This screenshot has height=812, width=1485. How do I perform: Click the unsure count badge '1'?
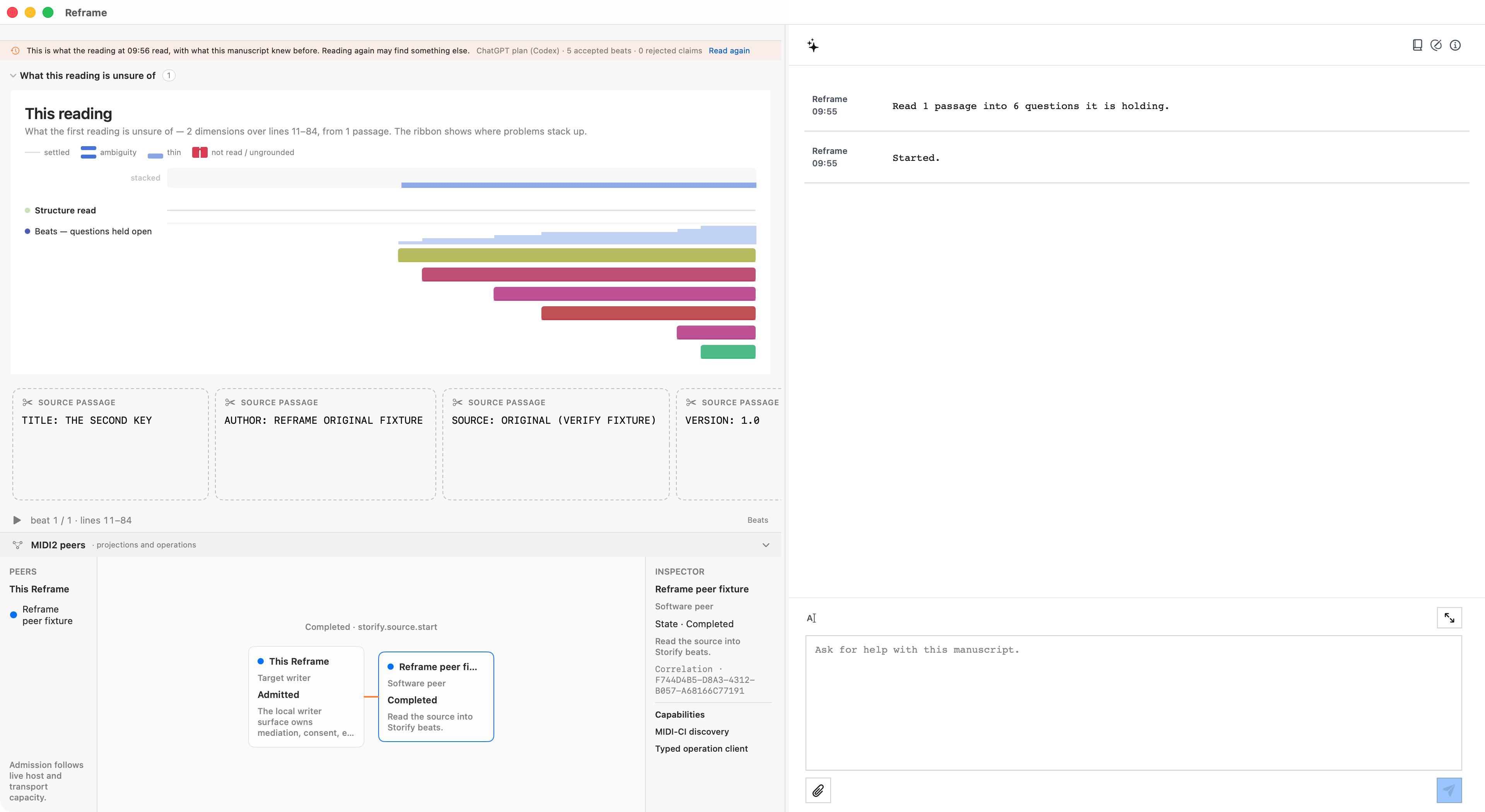[169, 75]
